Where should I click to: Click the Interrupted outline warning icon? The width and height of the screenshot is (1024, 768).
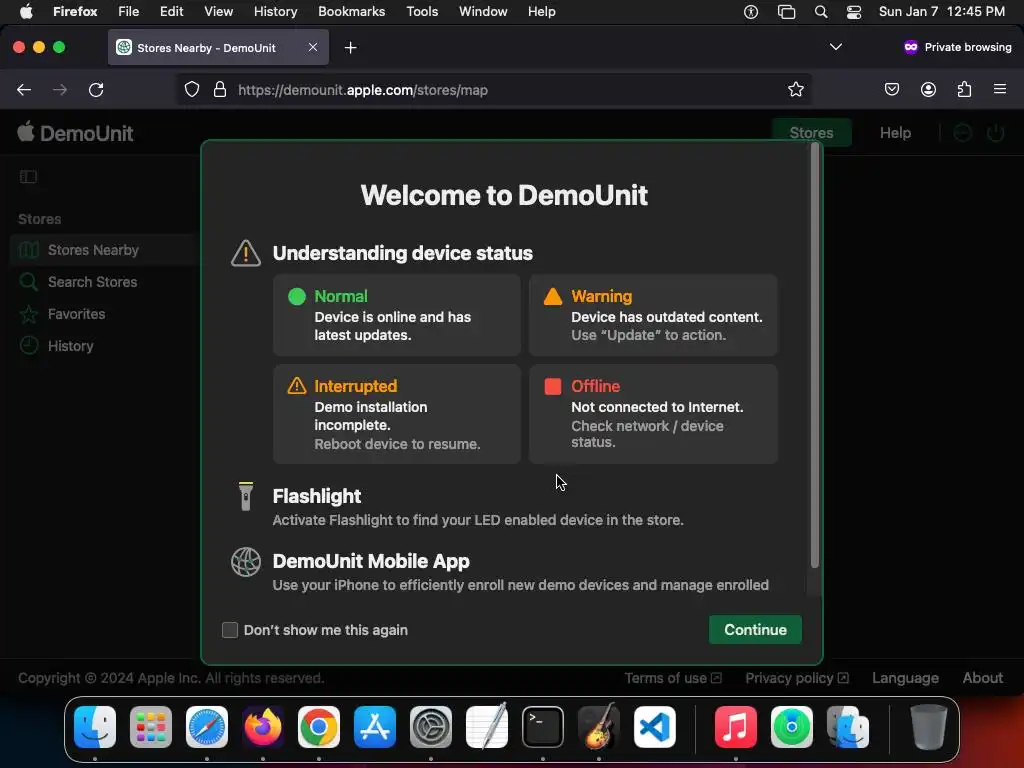(x=296, y=385)
